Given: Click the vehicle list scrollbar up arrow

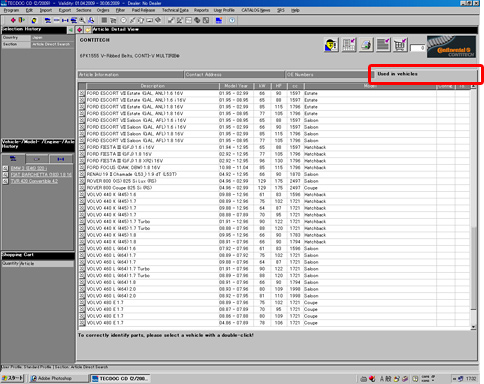Looking at the screenshot, I should pyautogui.click(x=473, y=86).
